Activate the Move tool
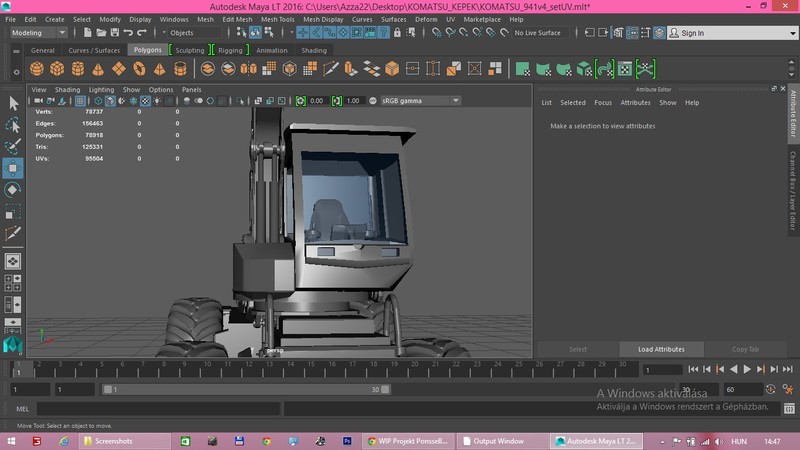The image size is (800, 450). coord(13,168)
